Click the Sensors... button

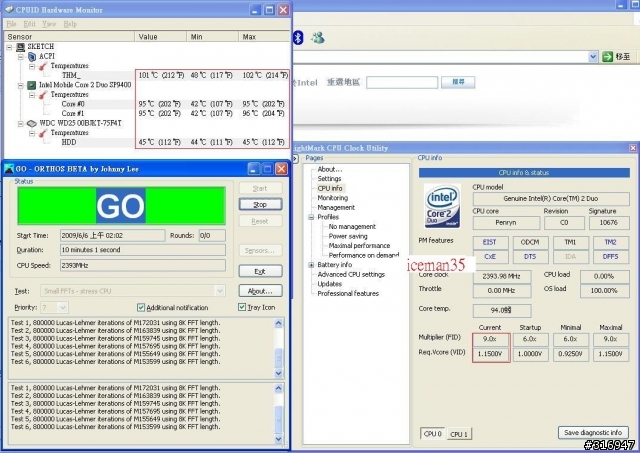[260, 250]
